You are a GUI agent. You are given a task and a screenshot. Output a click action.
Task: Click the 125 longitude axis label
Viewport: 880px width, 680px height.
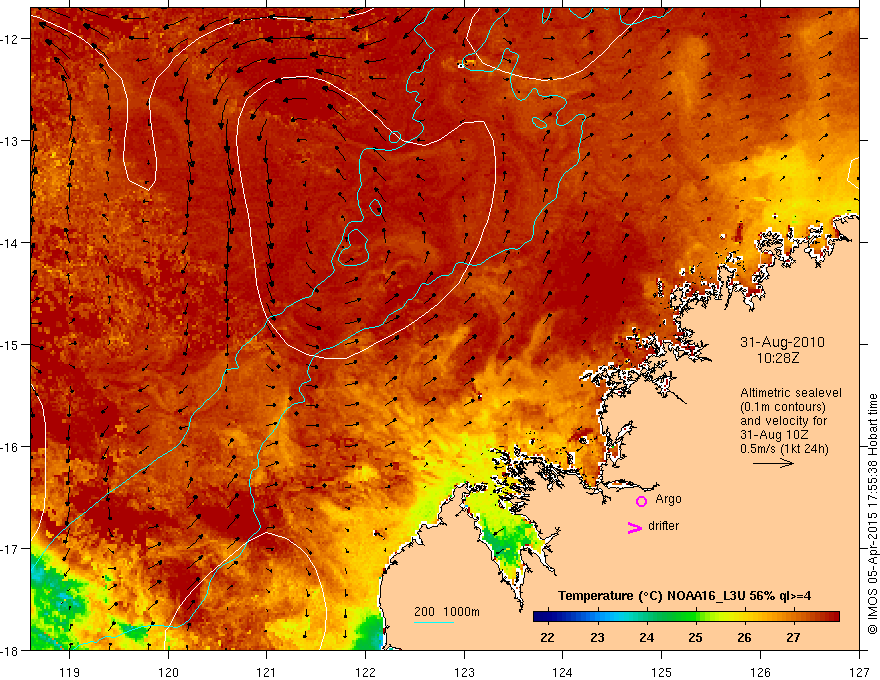tap(662, 672)
